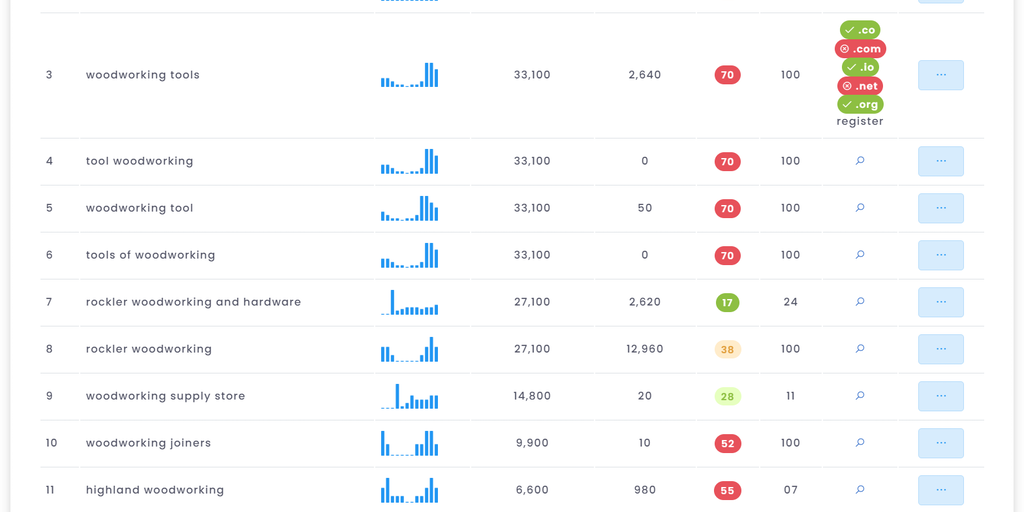The image size is (1024, 512).
Task: View trend chart for highland woodworking
Action: (409, 490)
